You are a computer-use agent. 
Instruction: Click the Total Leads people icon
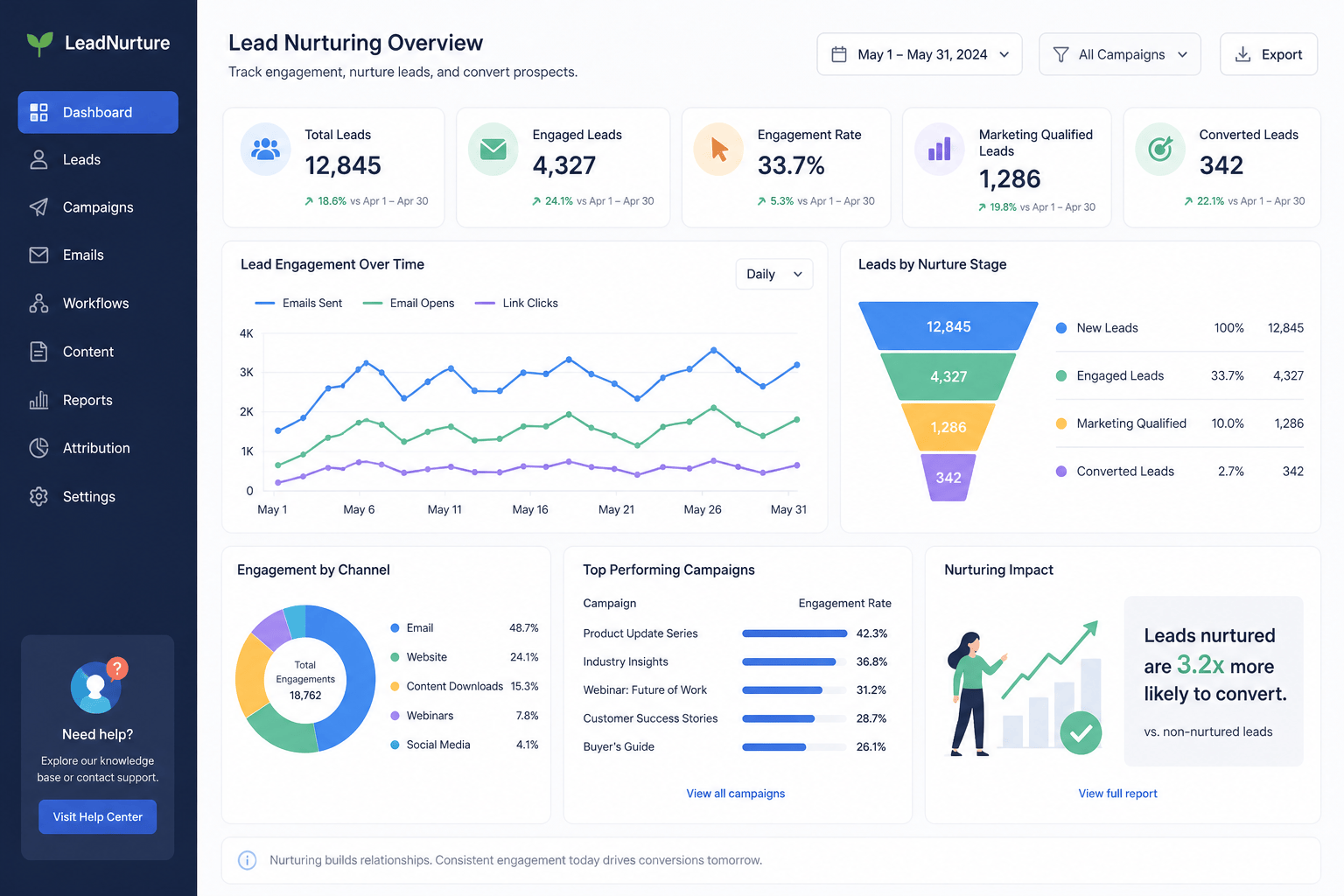coord(265,150)
